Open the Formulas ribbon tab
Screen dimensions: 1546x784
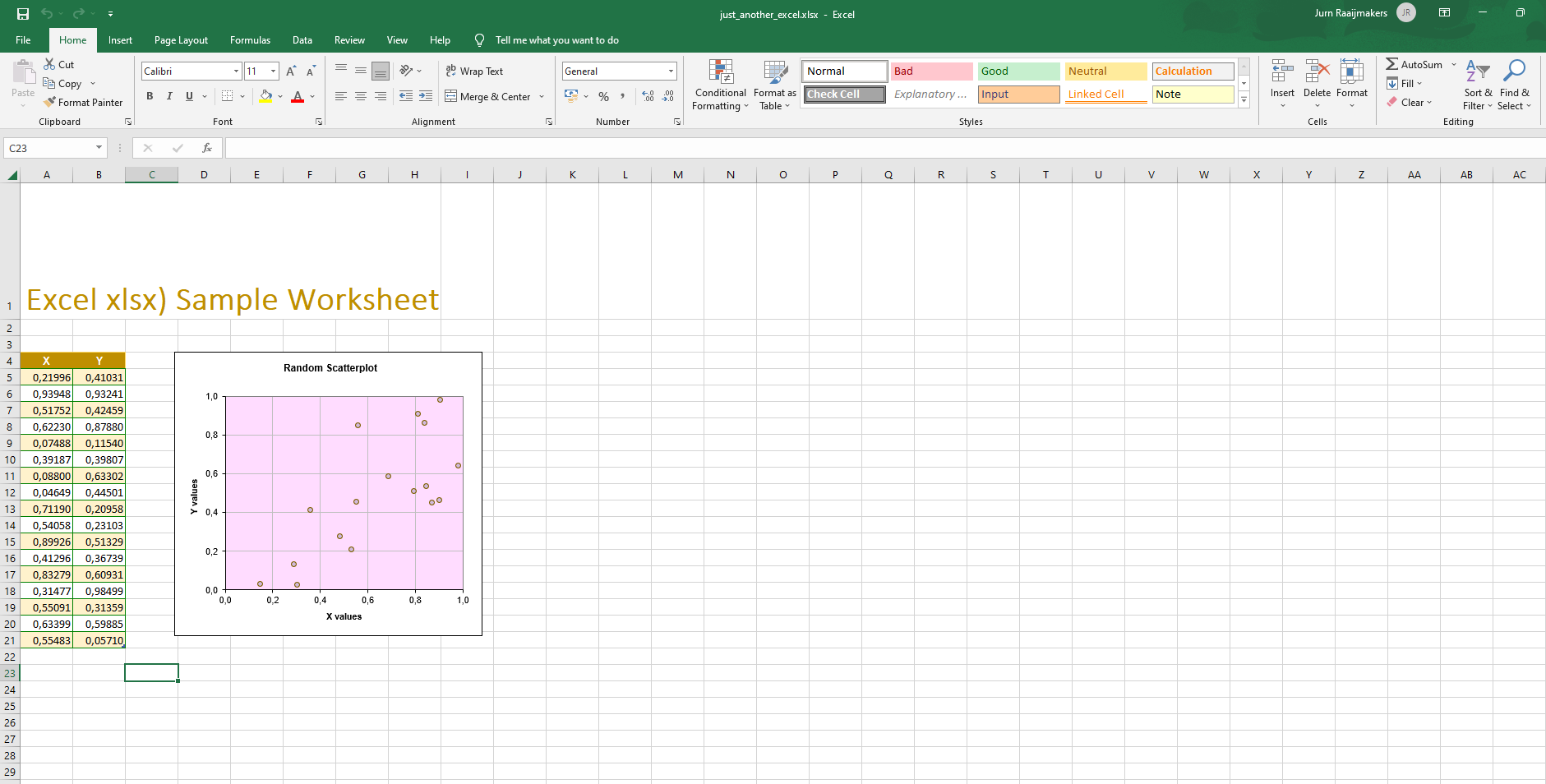tap(250, 40)
